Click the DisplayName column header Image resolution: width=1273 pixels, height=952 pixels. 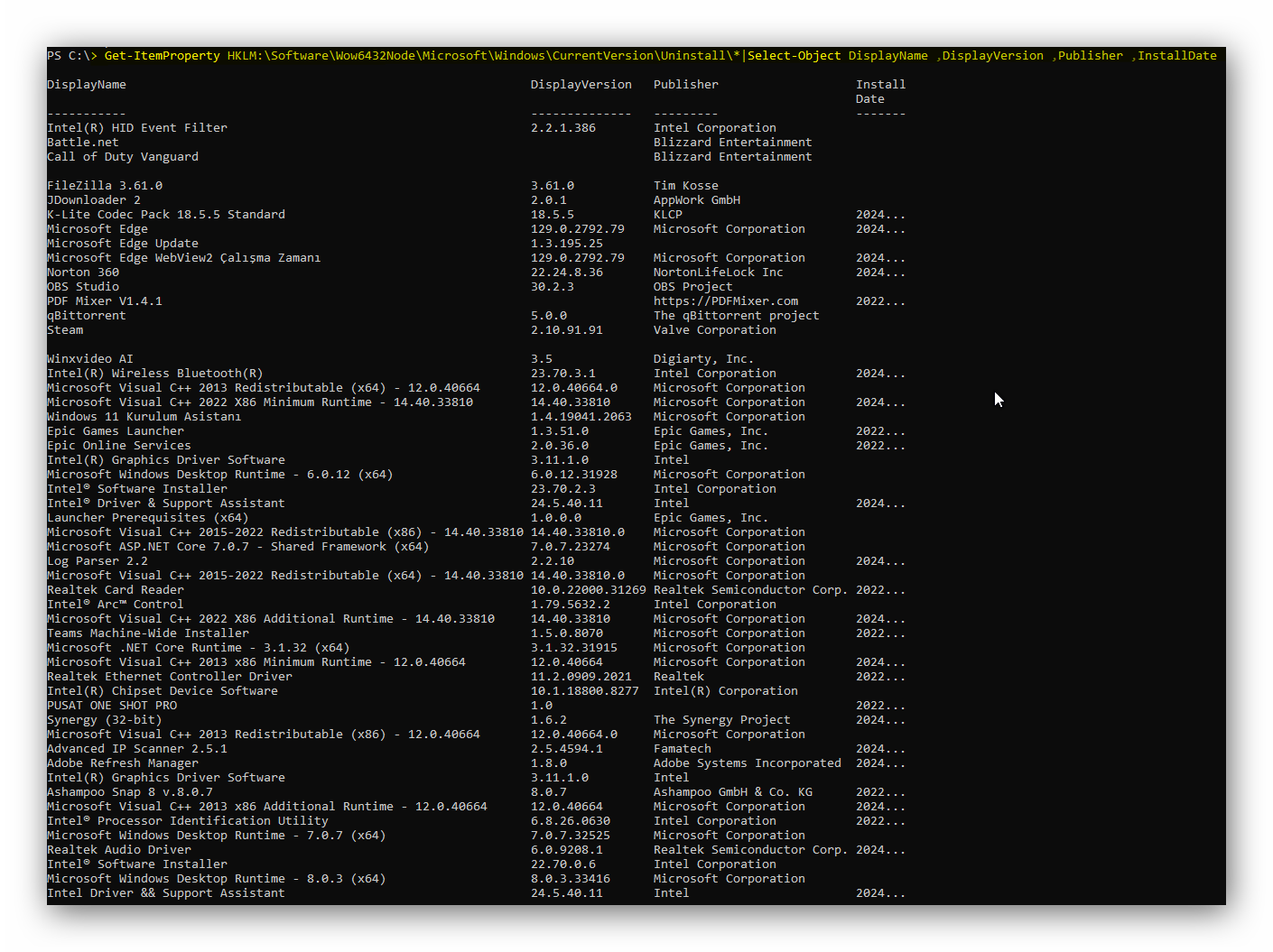click(87, 85)
